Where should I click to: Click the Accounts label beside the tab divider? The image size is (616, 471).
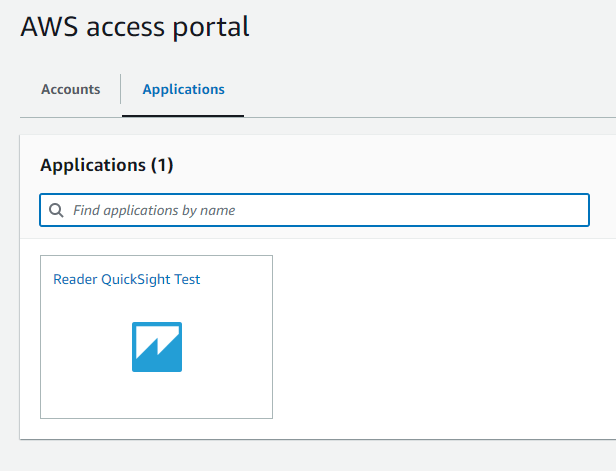click(71, 89)
